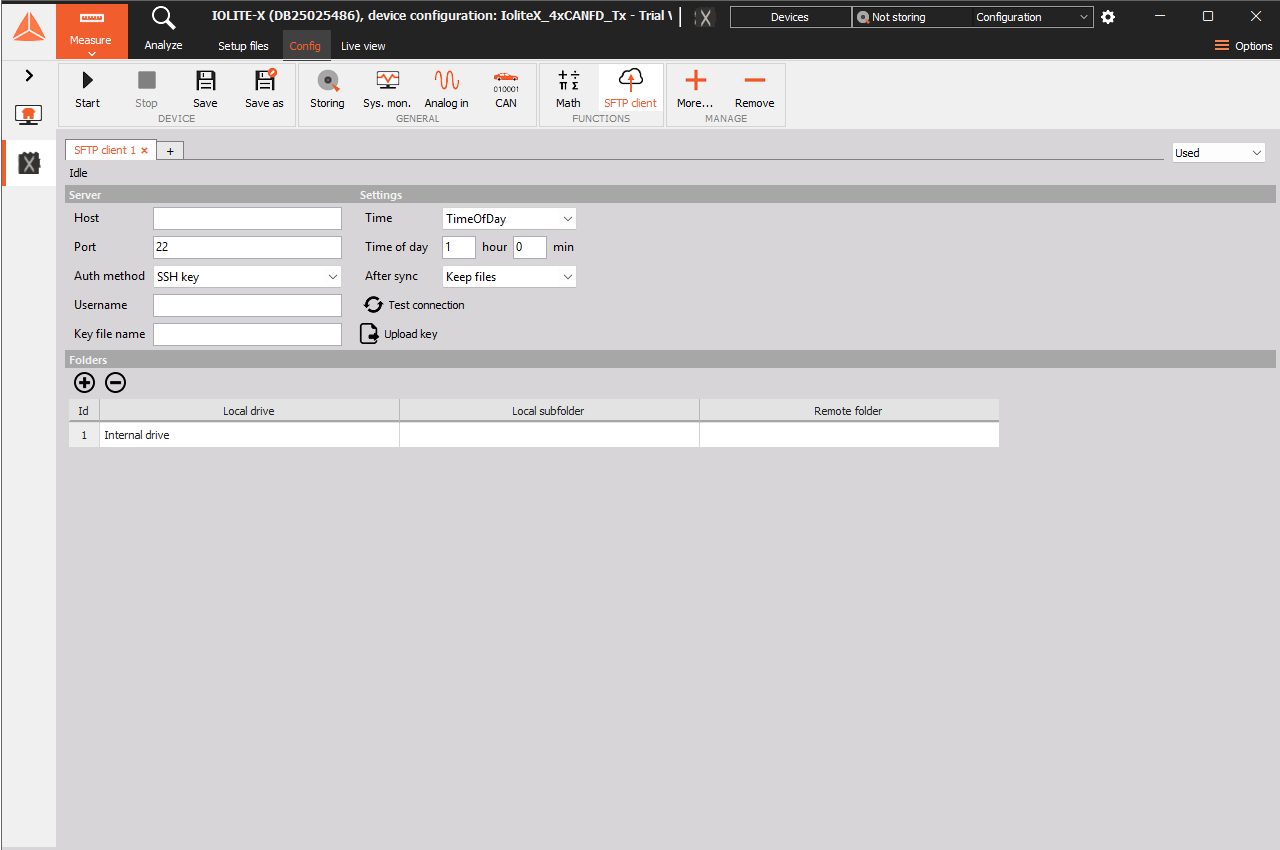The height and width of the screenshot is (850, 1280).
Task: Open the Analog in module
Action: pos(446,81)
